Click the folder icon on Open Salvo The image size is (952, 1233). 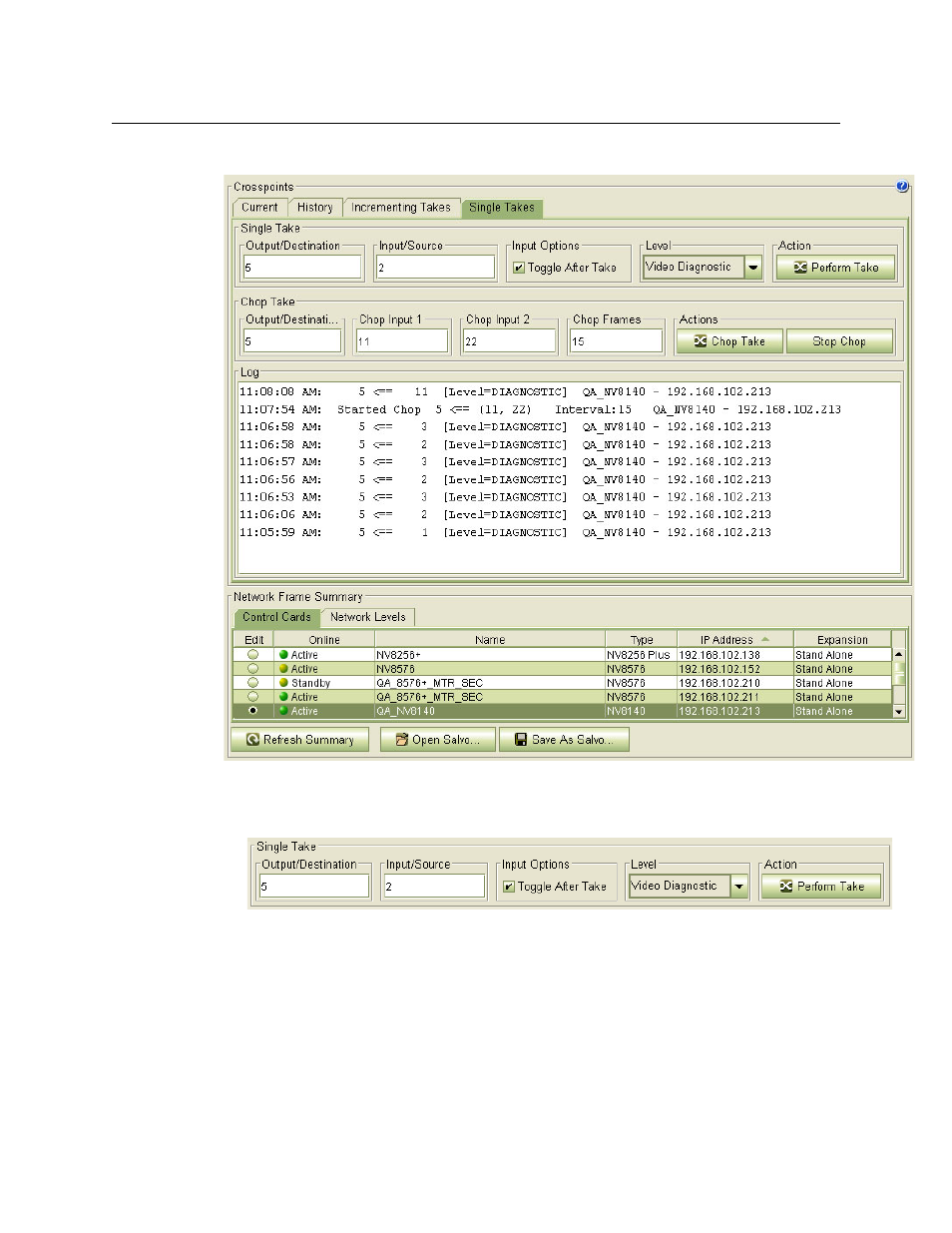tap(402, 740)
